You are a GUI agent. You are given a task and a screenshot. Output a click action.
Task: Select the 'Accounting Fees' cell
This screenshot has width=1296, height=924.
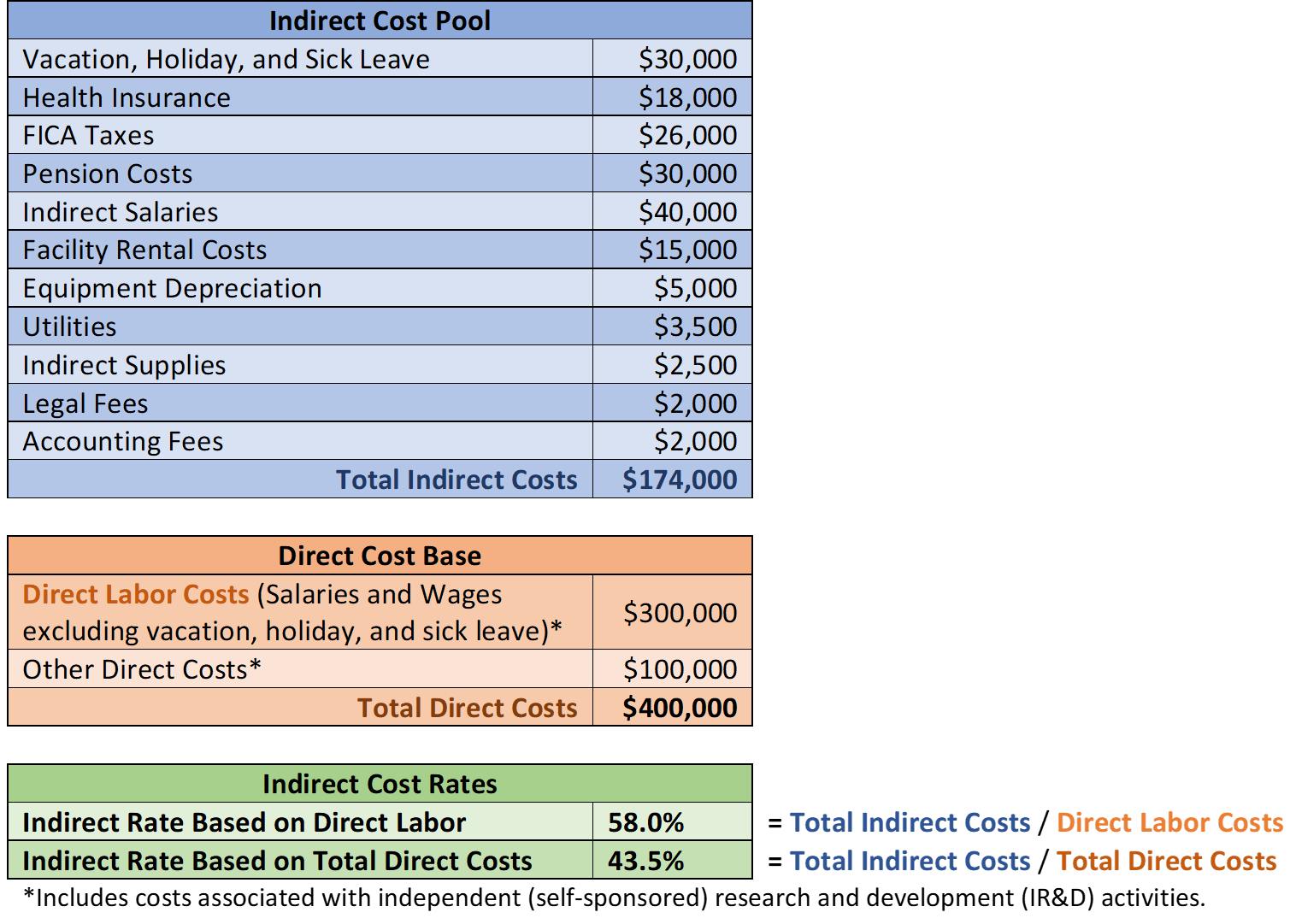[x=300, y=440]
